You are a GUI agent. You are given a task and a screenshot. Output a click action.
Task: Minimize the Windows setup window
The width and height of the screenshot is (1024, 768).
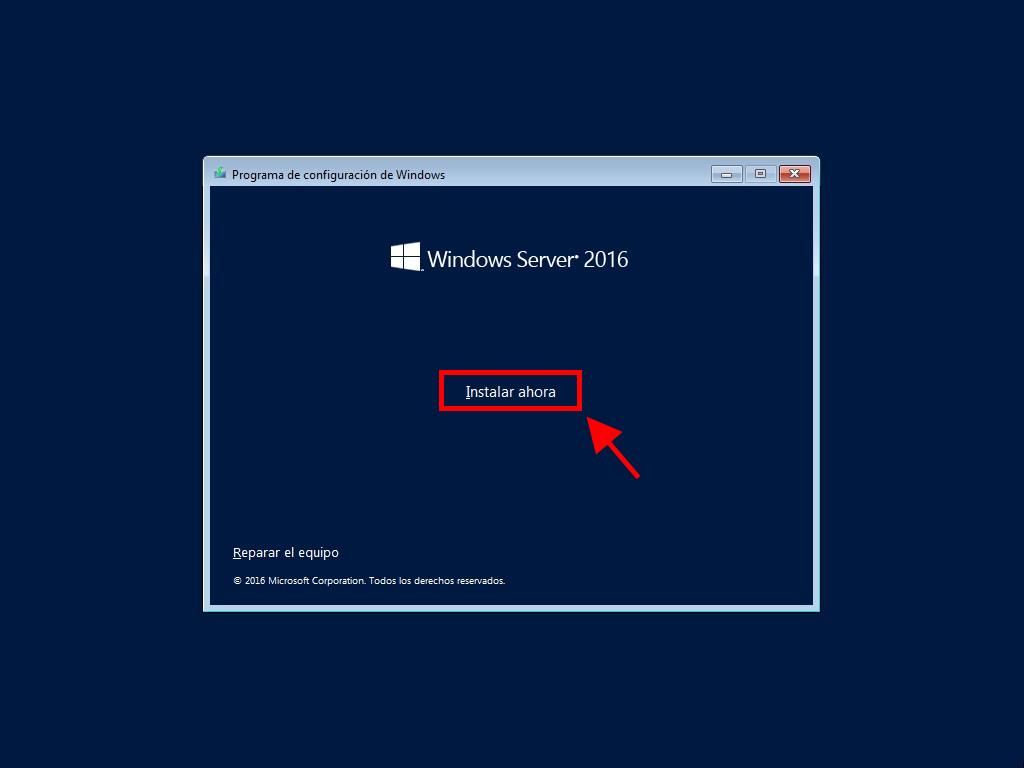726,174
